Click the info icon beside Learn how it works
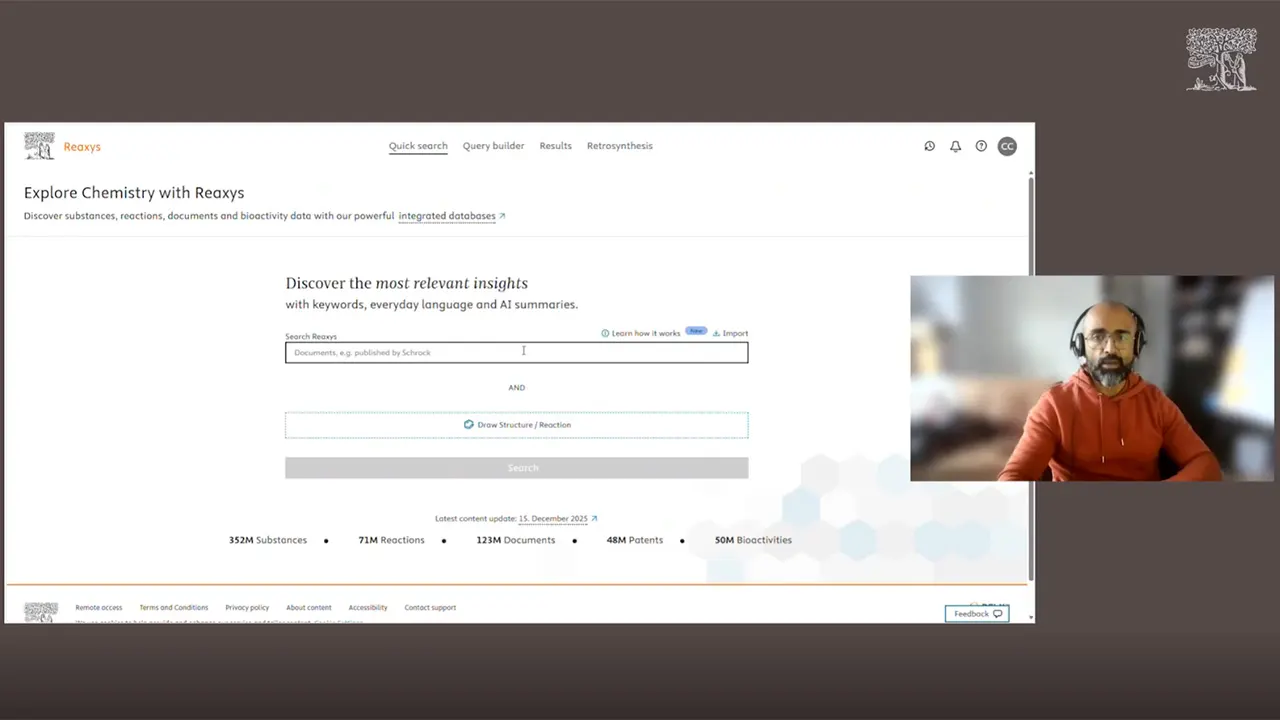 point(604,333)
